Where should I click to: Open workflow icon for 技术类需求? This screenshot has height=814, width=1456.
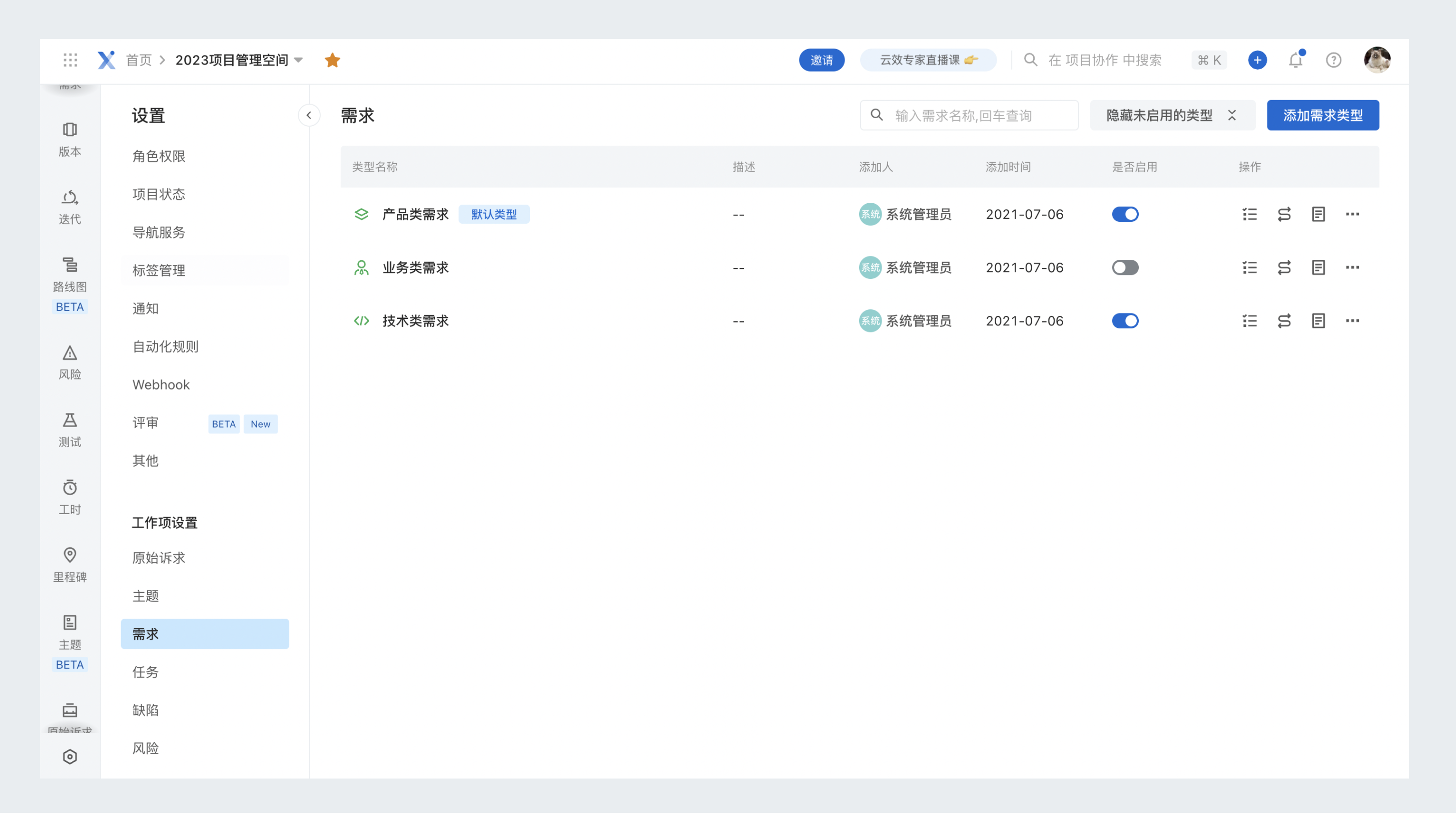[1284, 321]
